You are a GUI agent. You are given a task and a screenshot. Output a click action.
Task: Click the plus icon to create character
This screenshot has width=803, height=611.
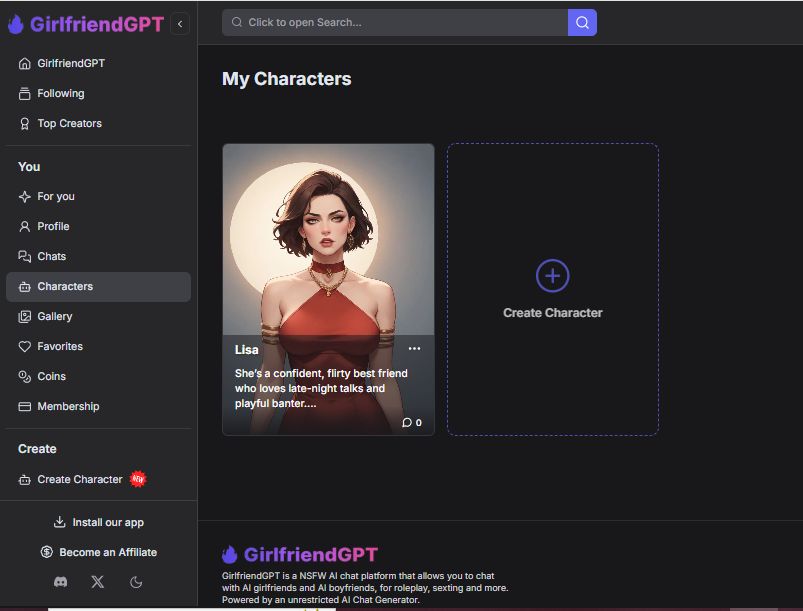pos(552,275)
